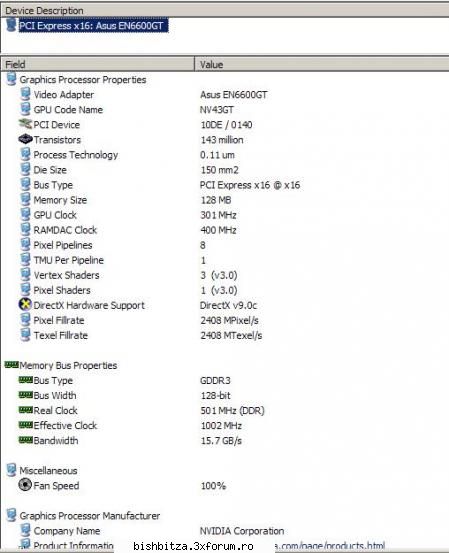Select the PCI Express x16 Asus EN6600GT device

point(93,26)
